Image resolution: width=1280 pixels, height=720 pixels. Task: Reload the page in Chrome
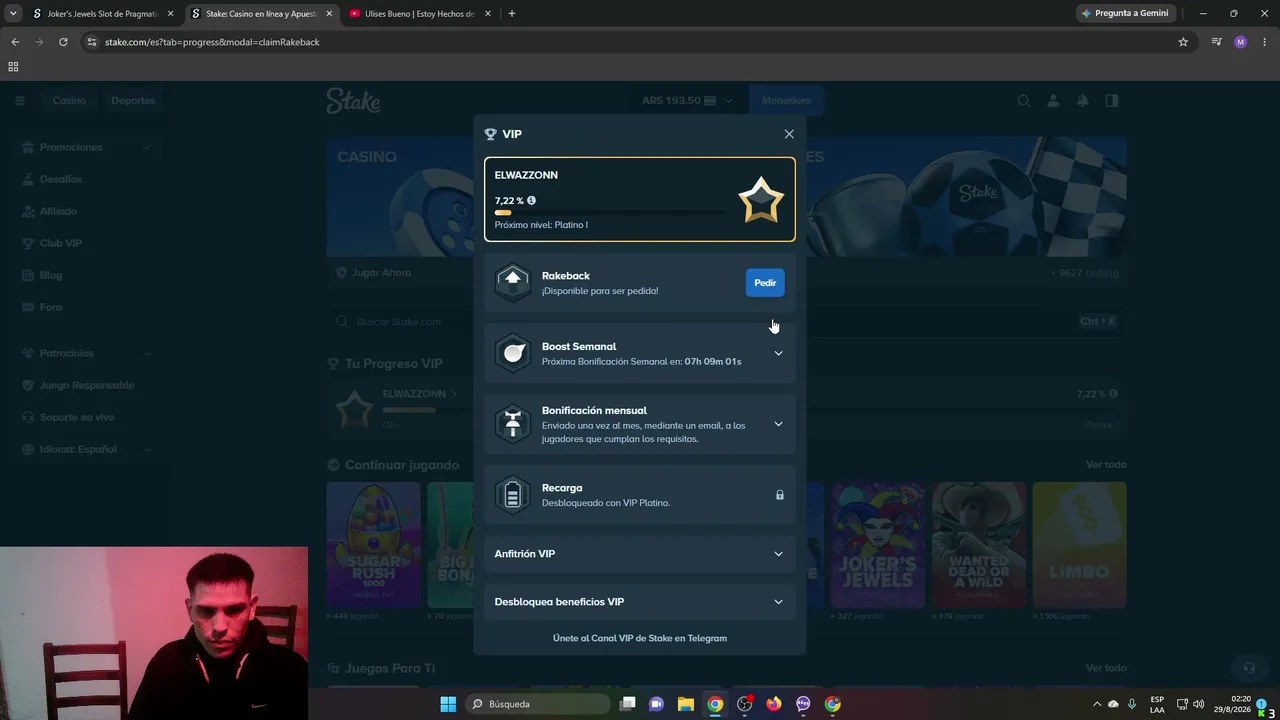tap(63, 42)
